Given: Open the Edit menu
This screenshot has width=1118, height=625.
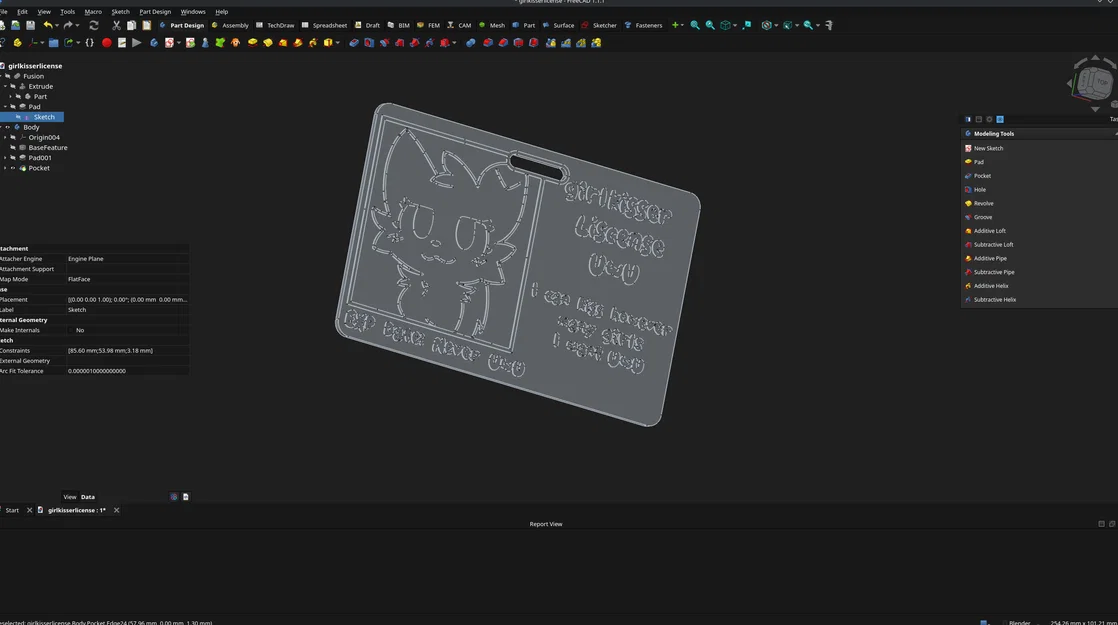Looking at the screenshot, I should click(22, 11).
